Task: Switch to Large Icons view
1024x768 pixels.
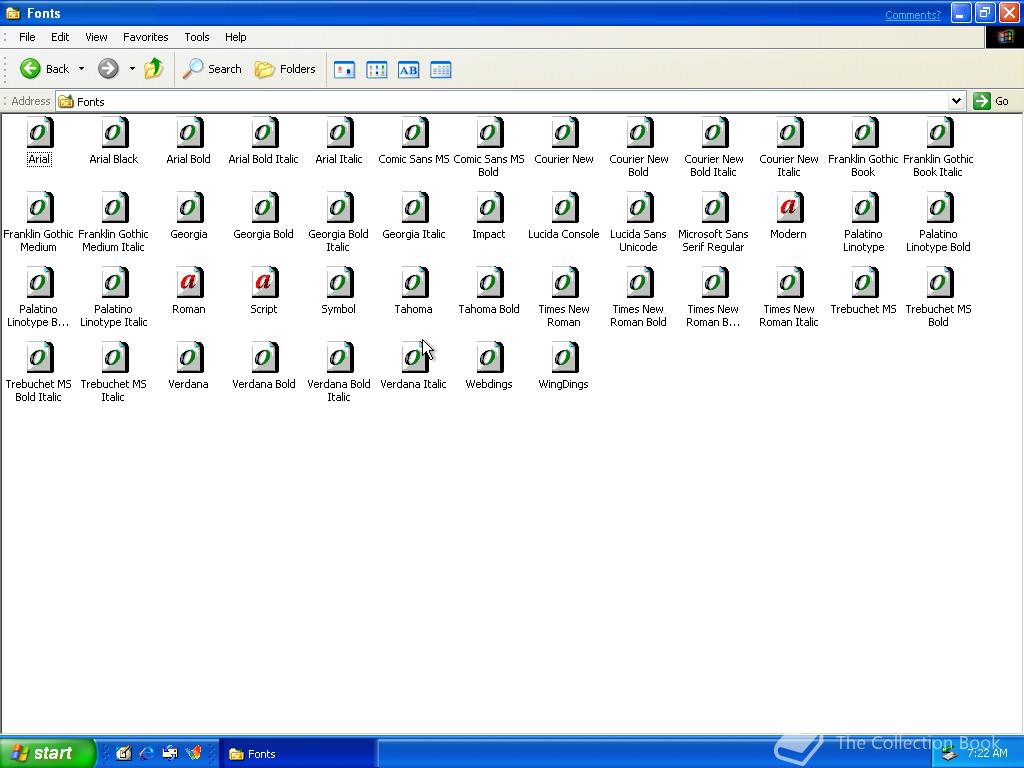Action: (x=344, y=69)
